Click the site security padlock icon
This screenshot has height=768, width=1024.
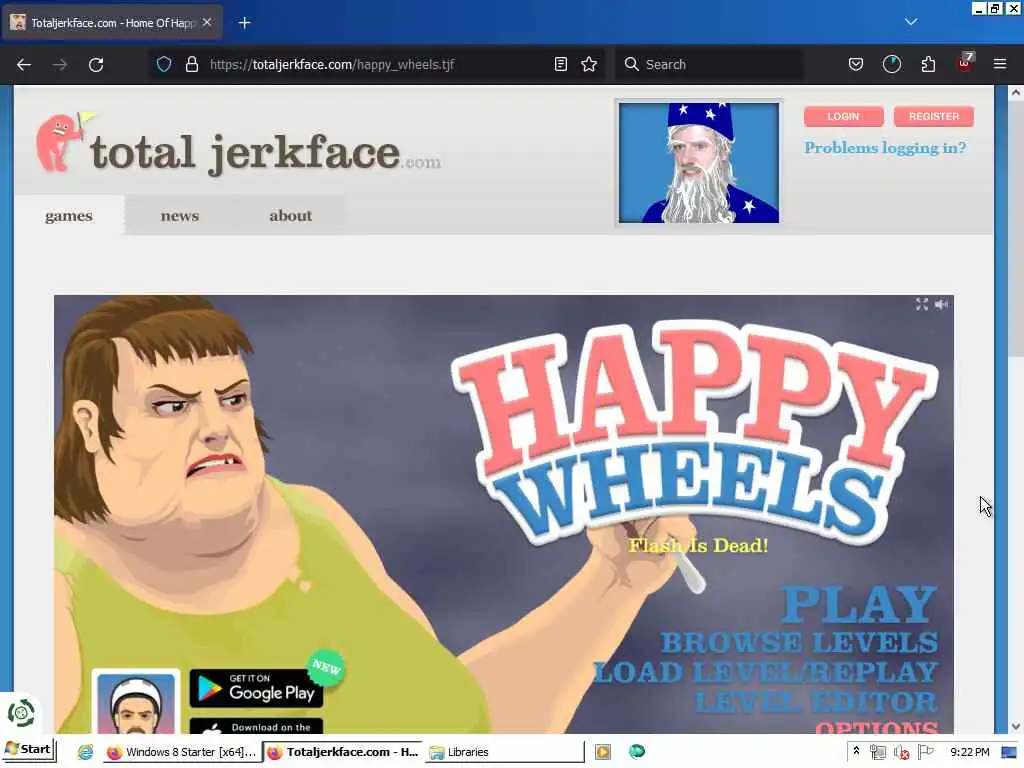[191, 64]
